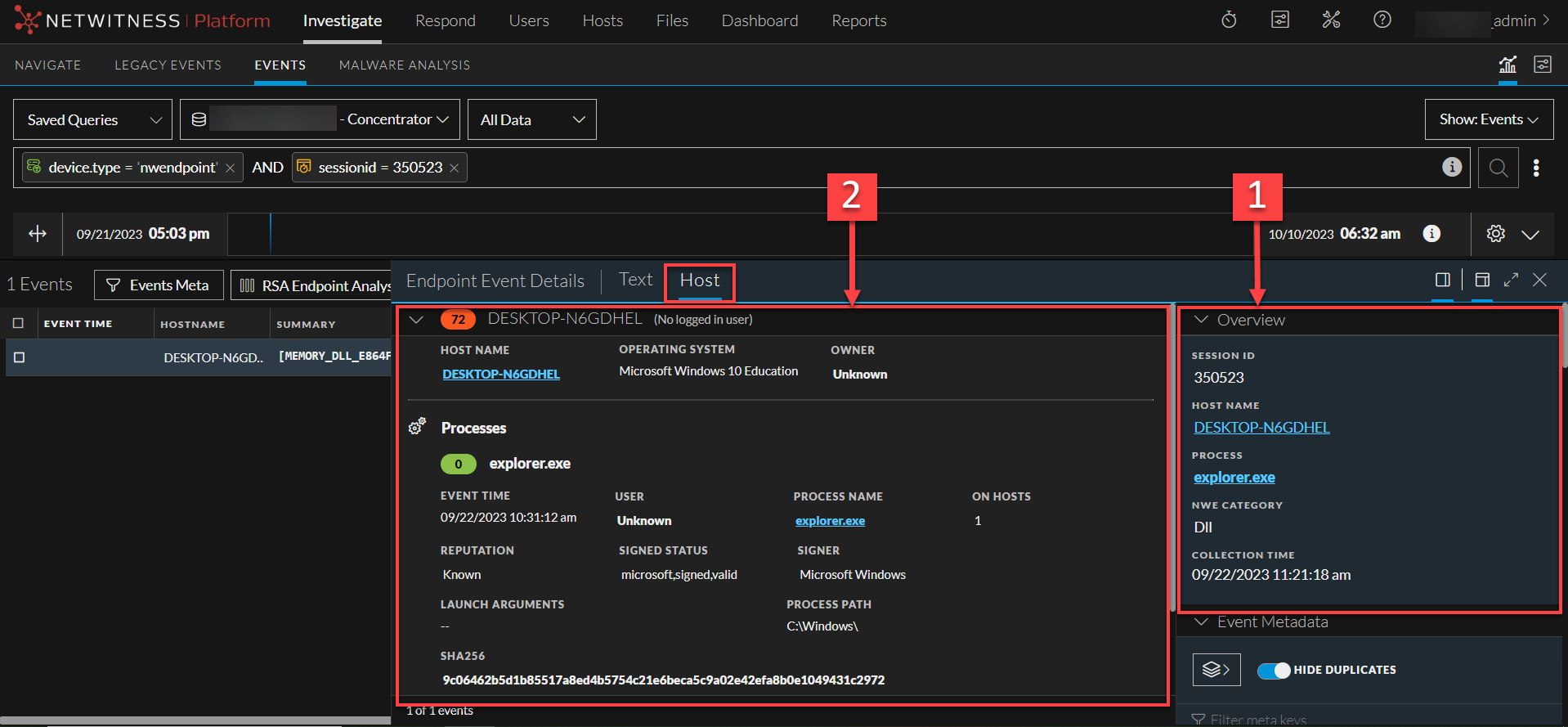Open the query info icon
The image size is (1568, 727).
pos(1451,167)
